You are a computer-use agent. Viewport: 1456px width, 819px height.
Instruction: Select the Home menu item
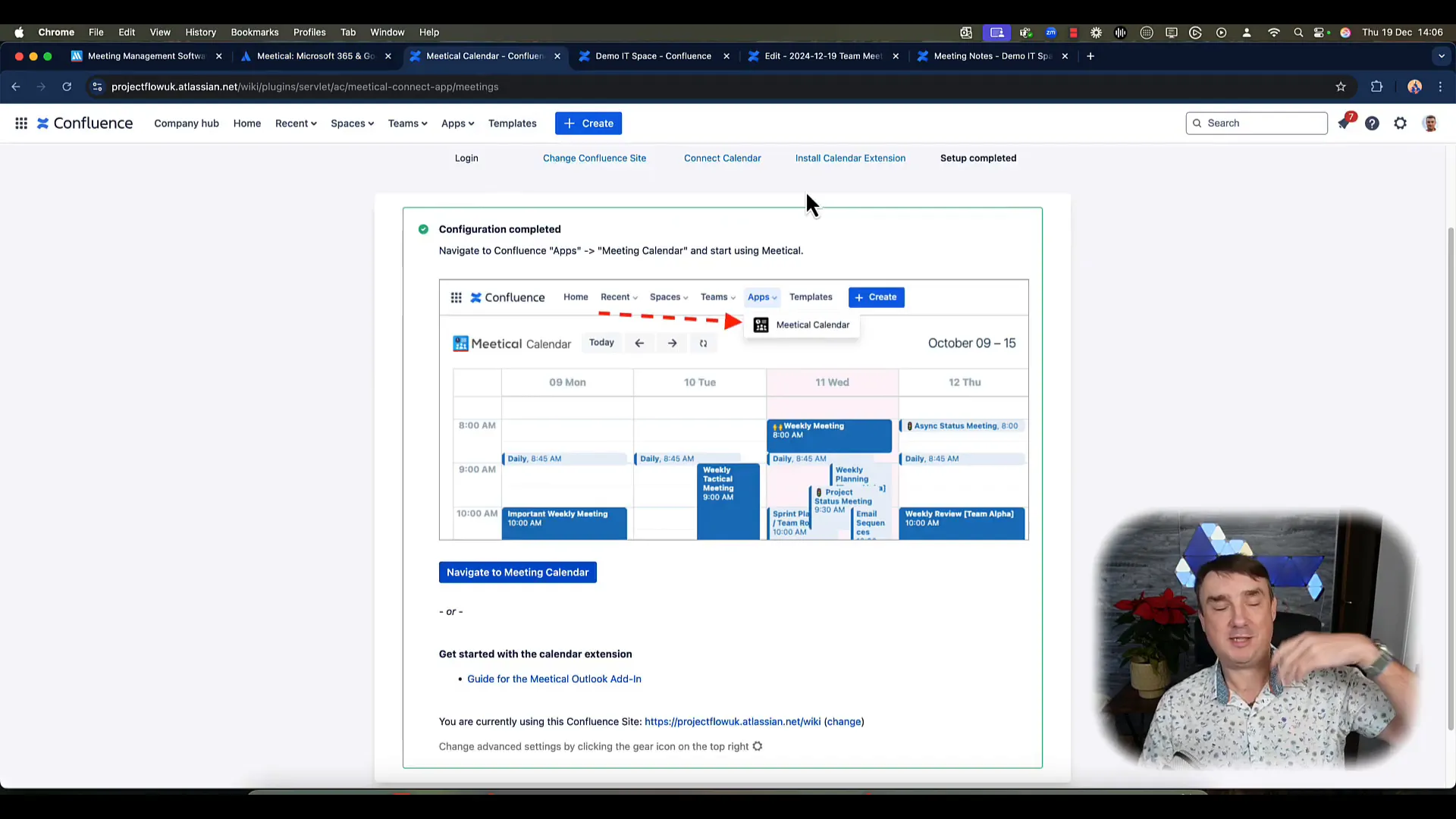(x=246, y=122)
